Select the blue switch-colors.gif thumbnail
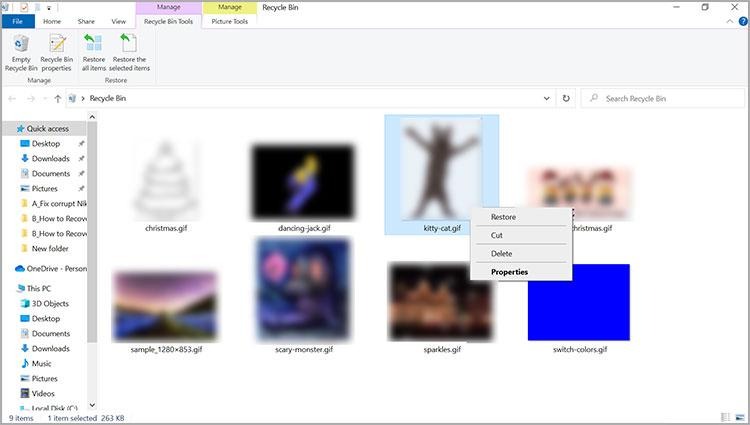The width and height of the screenshot is (750, 425). pos(579,302)
